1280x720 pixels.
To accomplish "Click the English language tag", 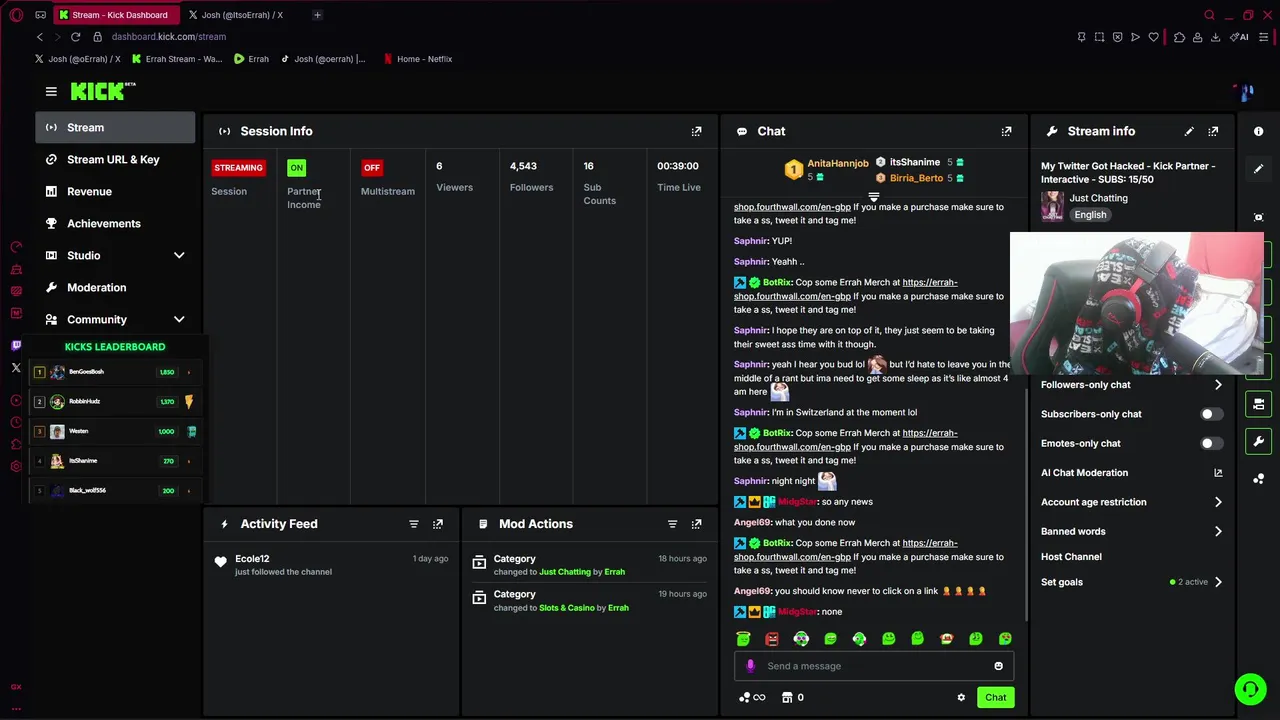I will [1090, 215].
